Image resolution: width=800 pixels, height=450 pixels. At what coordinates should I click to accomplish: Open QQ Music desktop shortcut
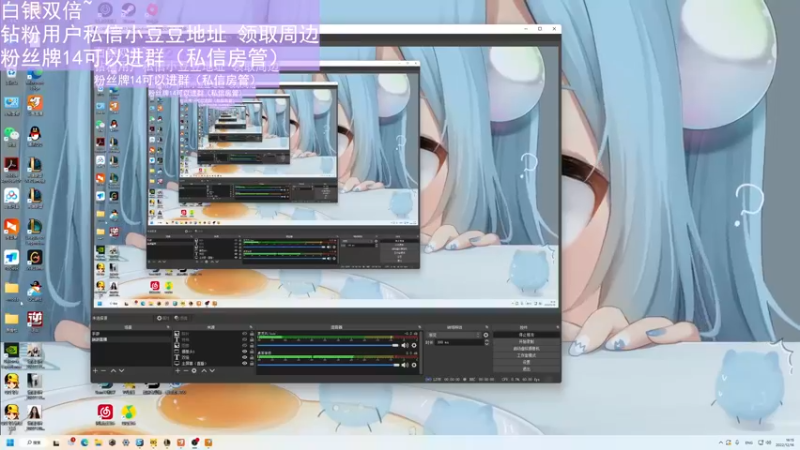(129, 414)
